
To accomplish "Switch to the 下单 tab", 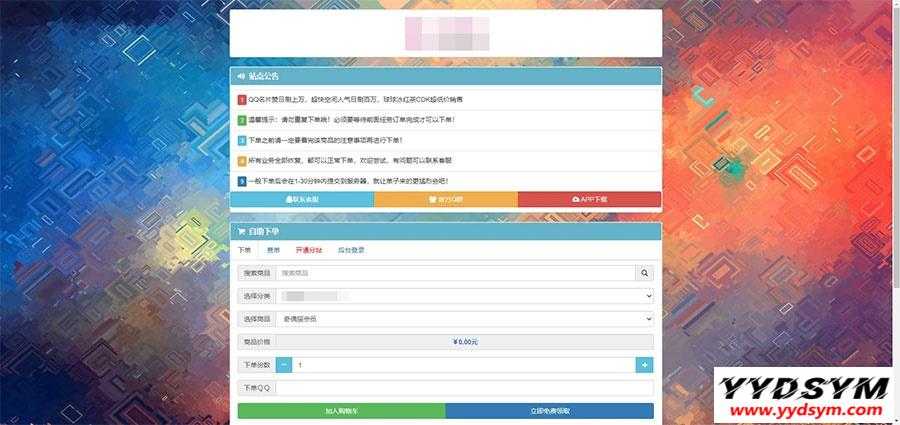I will click(x=243, y=250).
